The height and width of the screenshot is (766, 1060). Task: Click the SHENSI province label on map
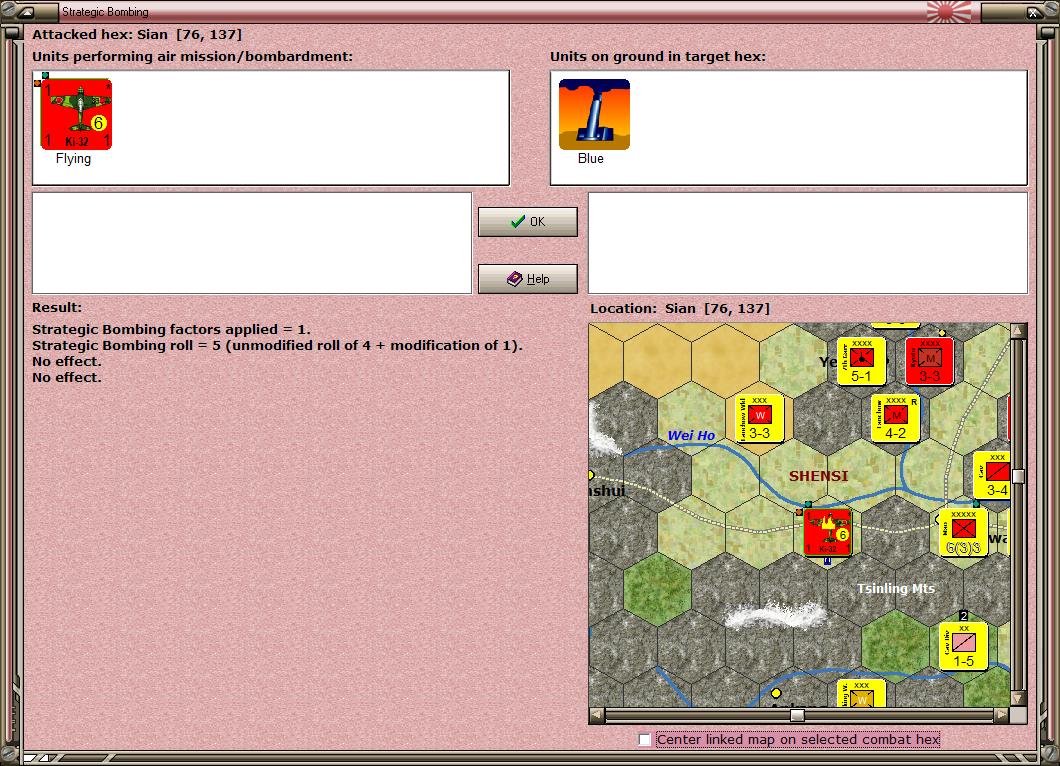tap(818, 476)
